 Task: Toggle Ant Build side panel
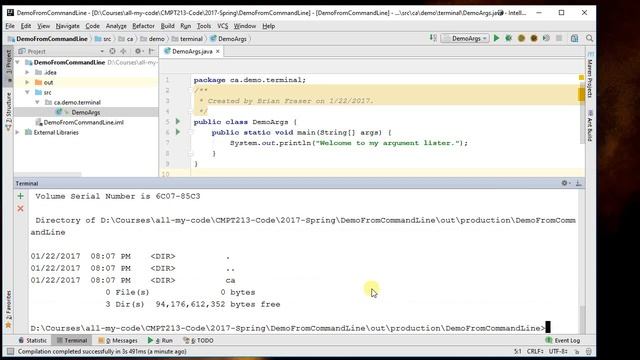pyautogui.click(x=590, y=126)
